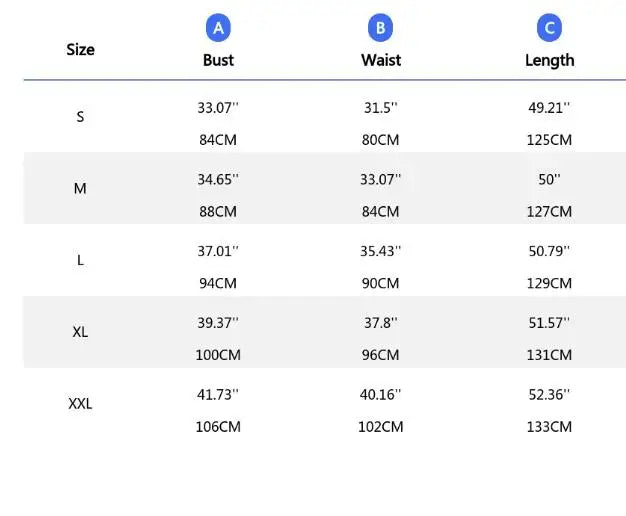This screenshot has height=516, width=626.
Task: Click the Waist column header
Action: [381, 60]
